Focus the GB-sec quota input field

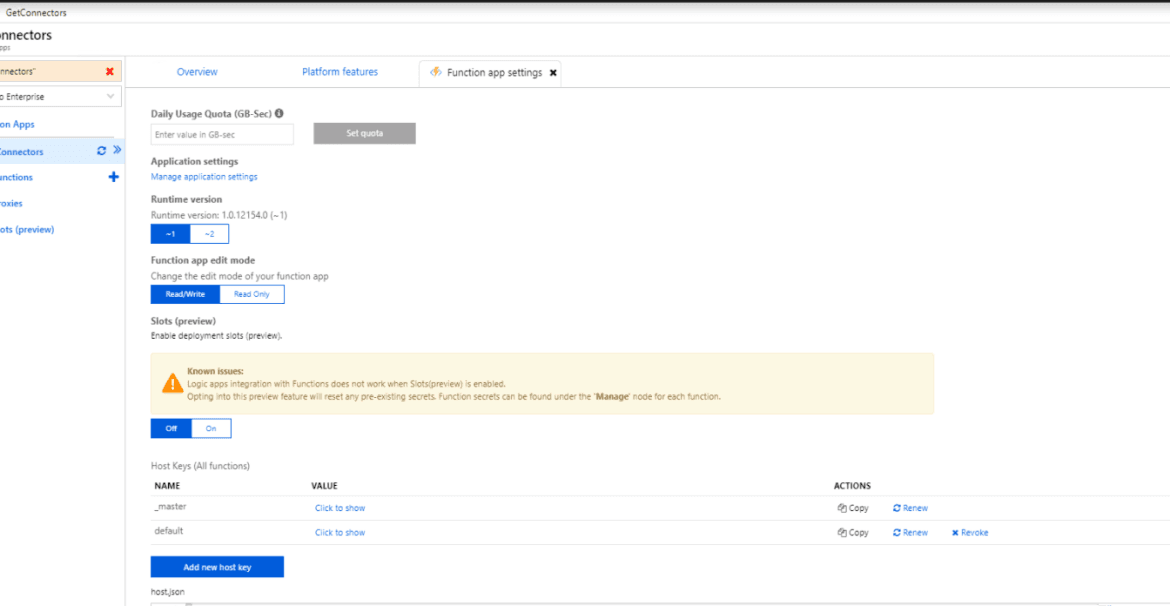(222, 134)
